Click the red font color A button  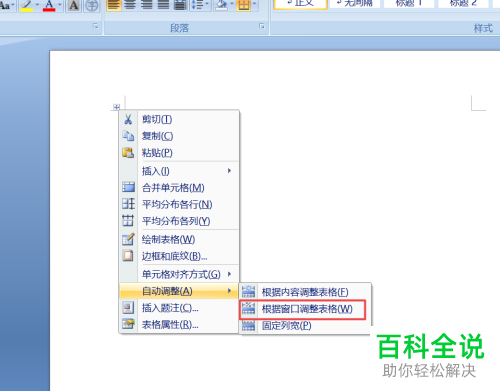49,5
